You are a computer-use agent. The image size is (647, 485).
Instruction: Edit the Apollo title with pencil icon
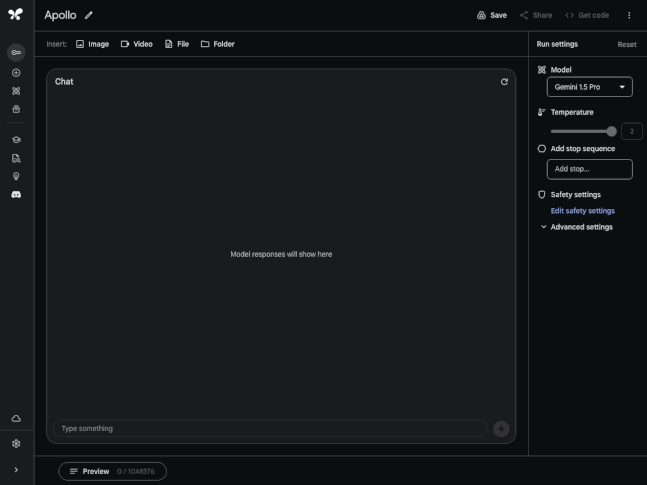88,16
